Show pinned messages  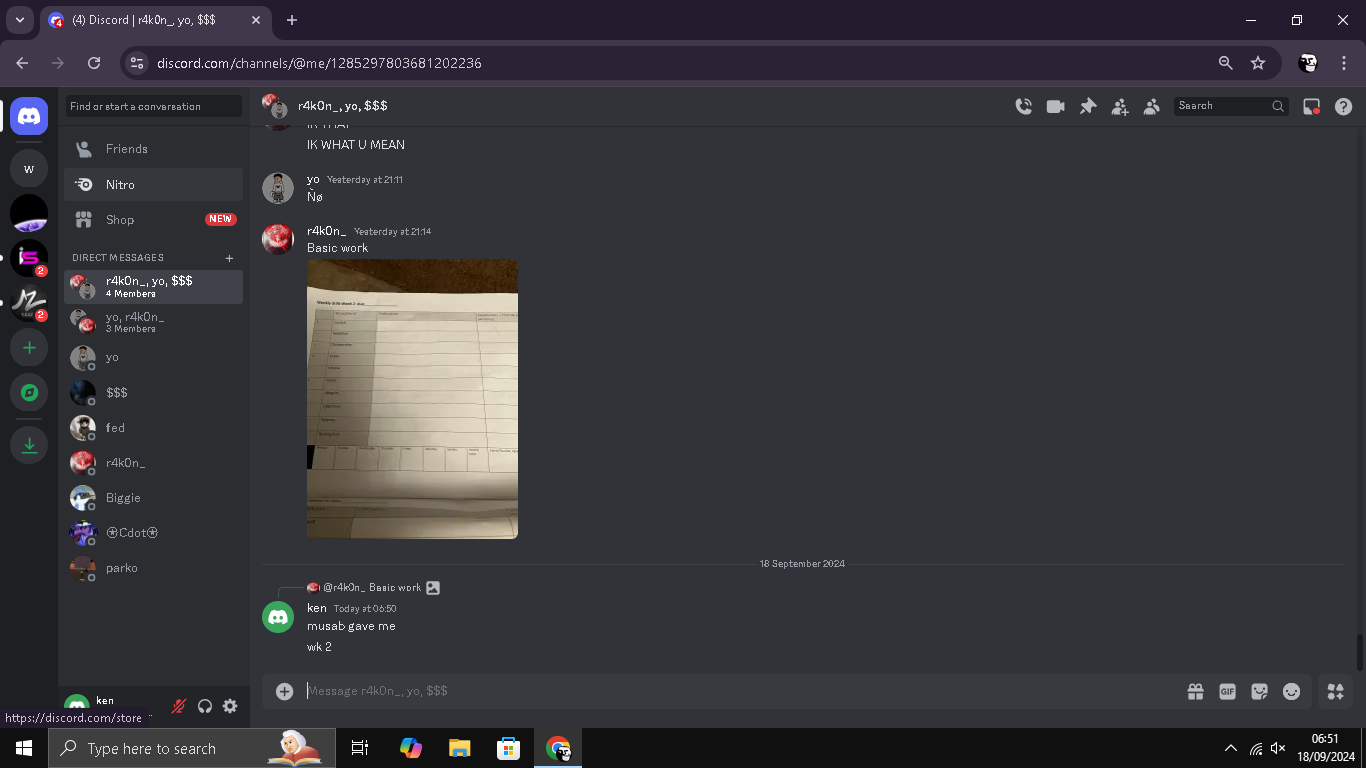pos(1088,106)
